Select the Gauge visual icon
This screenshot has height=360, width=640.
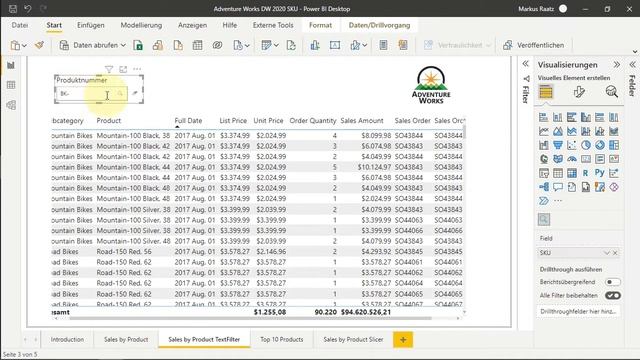pyautogui.click(x=572, y=159)
